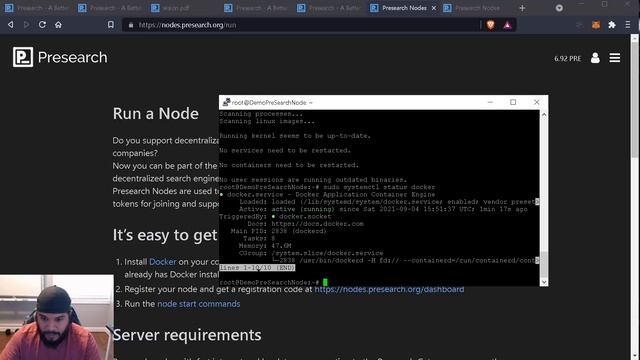Image resolution: width=640 pixels, height=360 pixels.
Task: Switch to the pdf tab
Action: pos(184,8)
